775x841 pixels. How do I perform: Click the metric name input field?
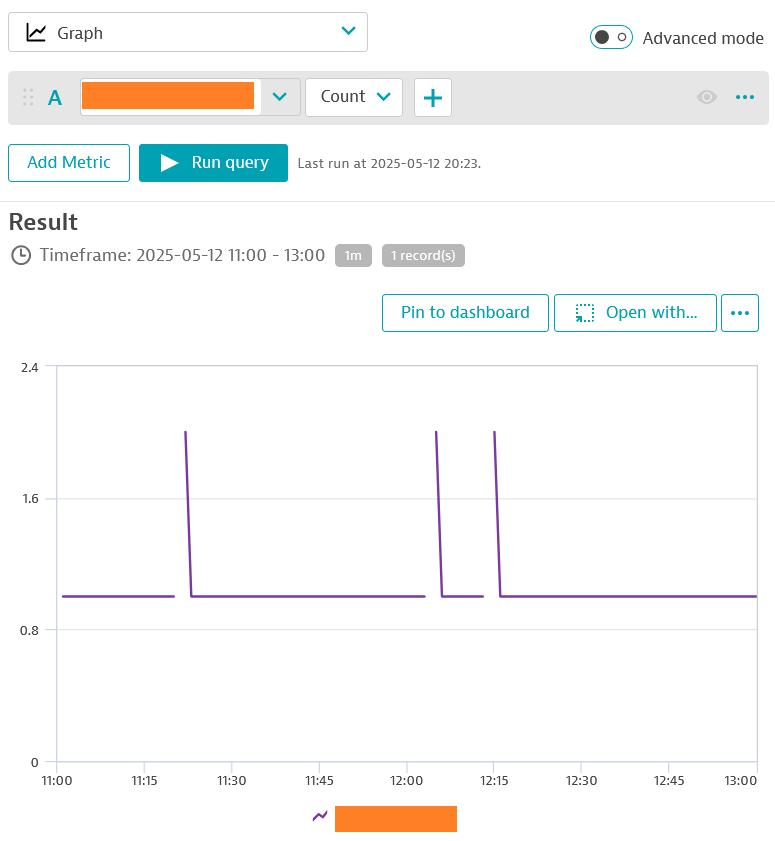pos(168,96)
